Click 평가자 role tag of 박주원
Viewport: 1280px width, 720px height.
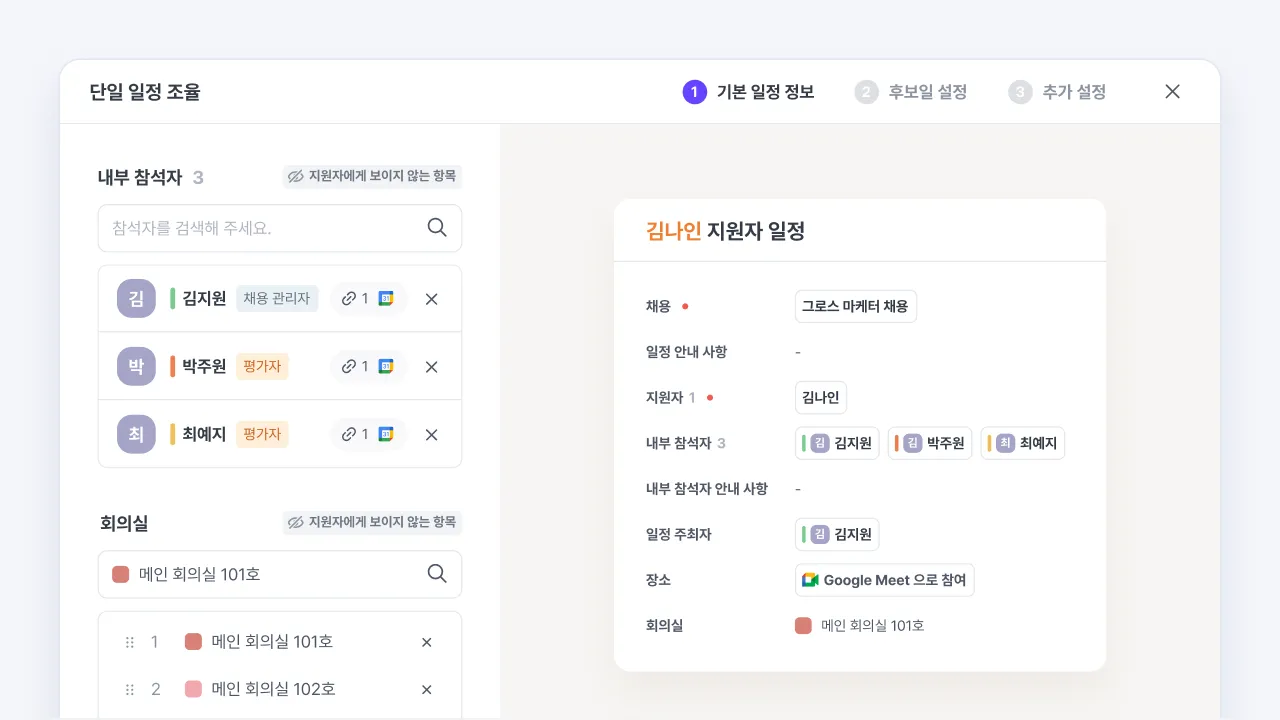click(262, 366)
